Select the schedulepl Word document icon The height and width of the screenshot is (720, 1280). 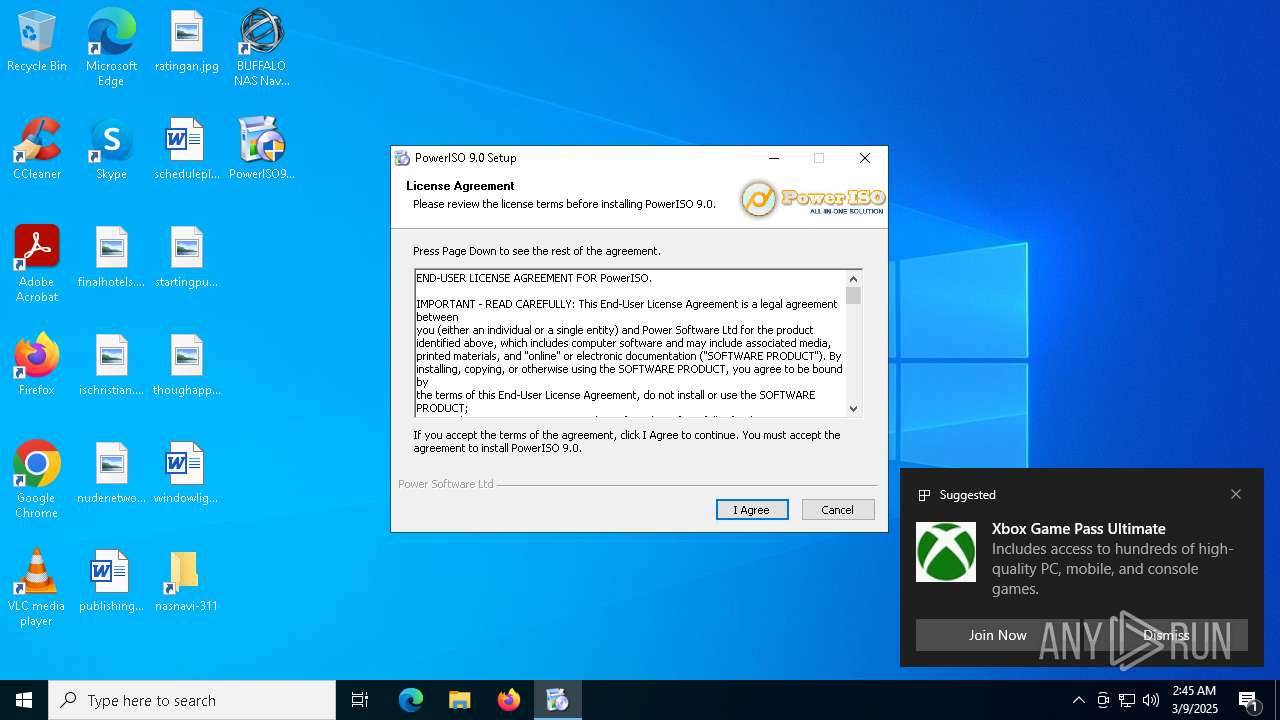186,150
